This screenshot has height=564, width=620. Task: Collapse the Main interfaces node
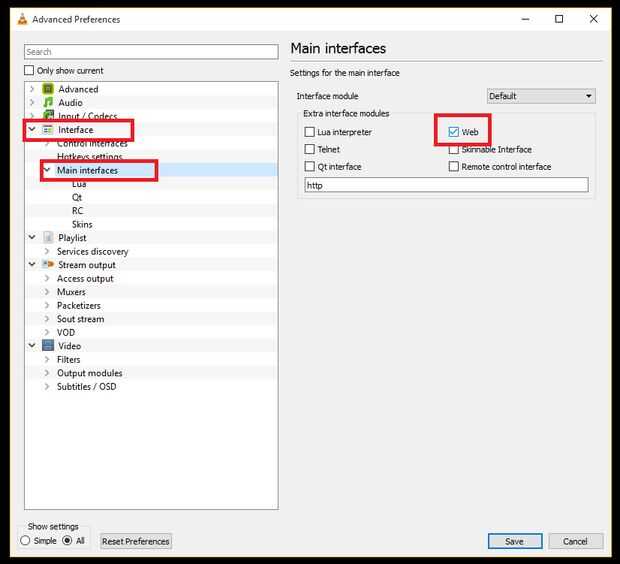47,170
